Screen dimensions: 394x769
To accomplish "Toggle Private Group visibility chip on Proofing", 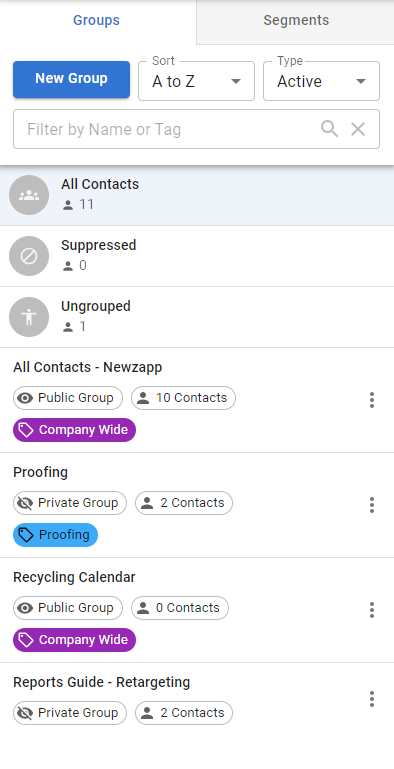I will click(70, 503).
